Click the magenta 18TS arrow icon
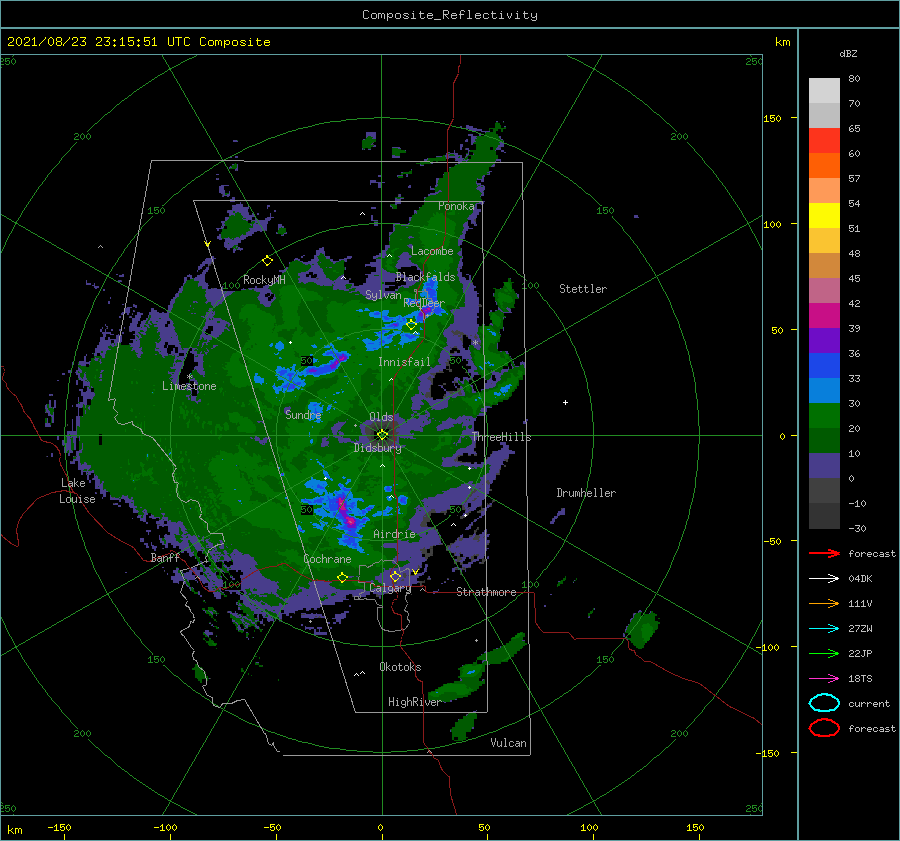This screenshot has width=900, height=841. pyautogui.click(x=824, y=679)
